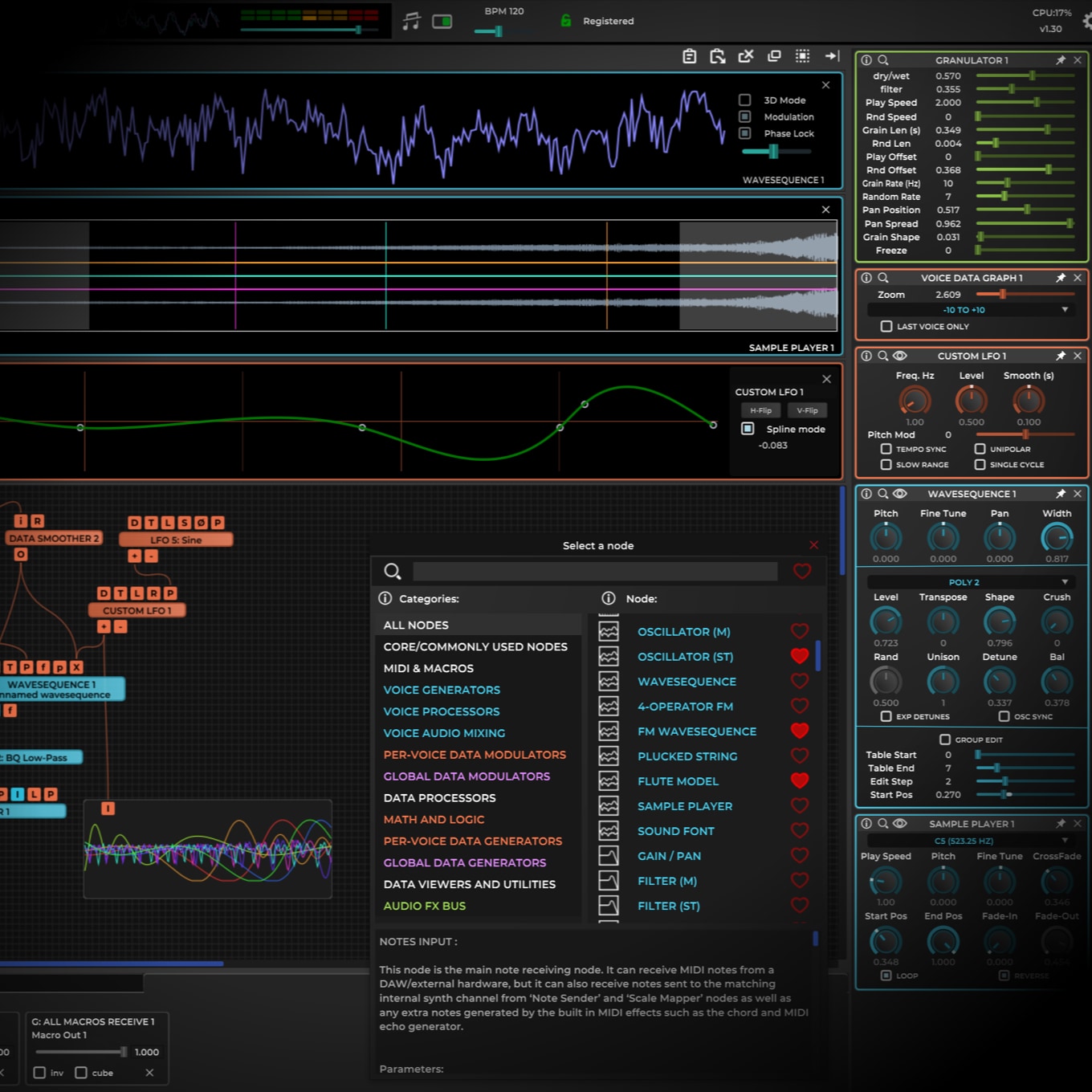The width and height of the screenshot is (1092, 1092).
Task: Toggle Spline mode checkbox
Action: (748, 429)
